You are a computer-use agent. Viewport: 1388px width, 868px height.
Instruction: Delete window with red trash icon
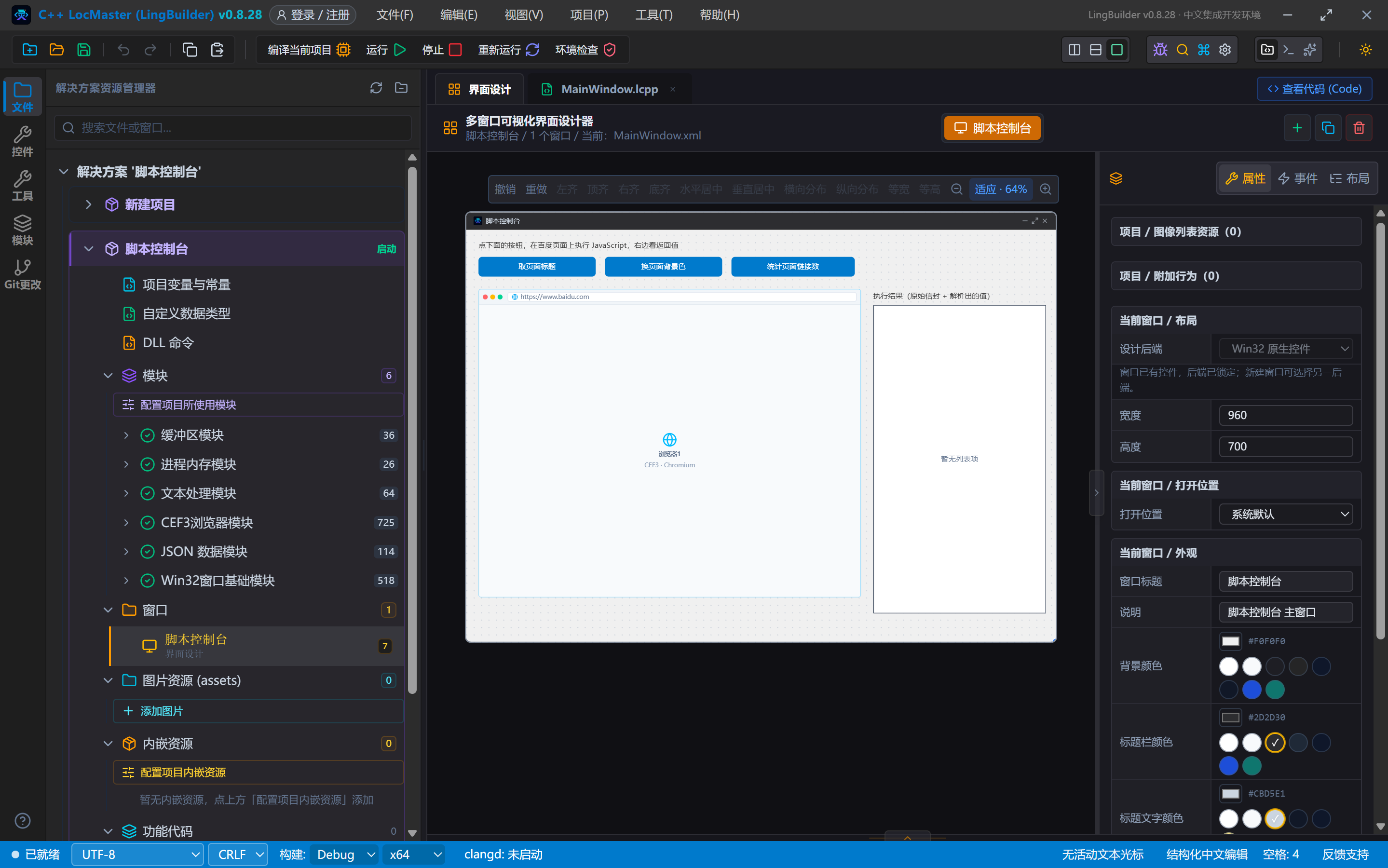click(1359, 128)
